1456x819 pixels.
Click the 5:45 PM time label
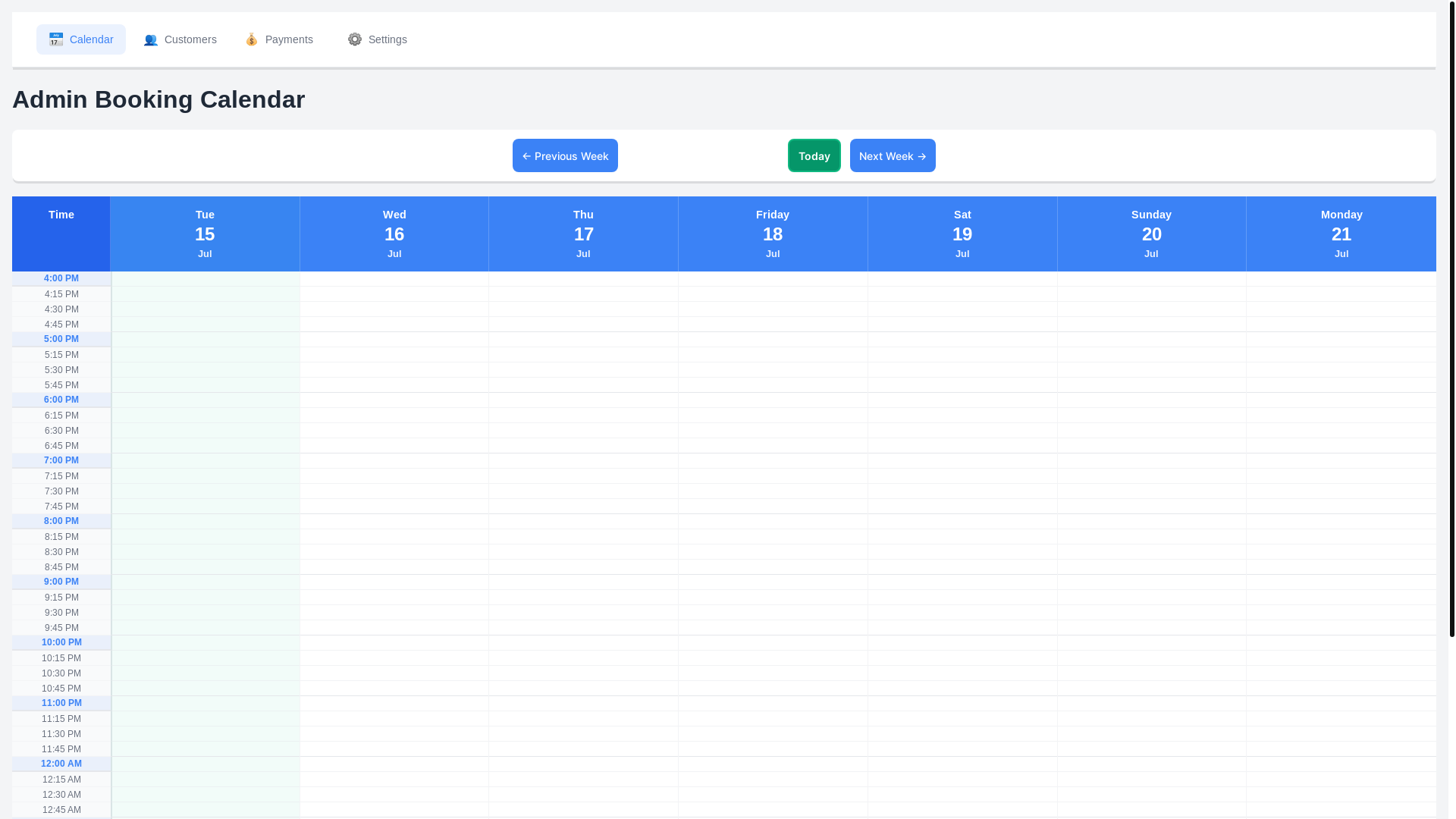click(61, 385)
